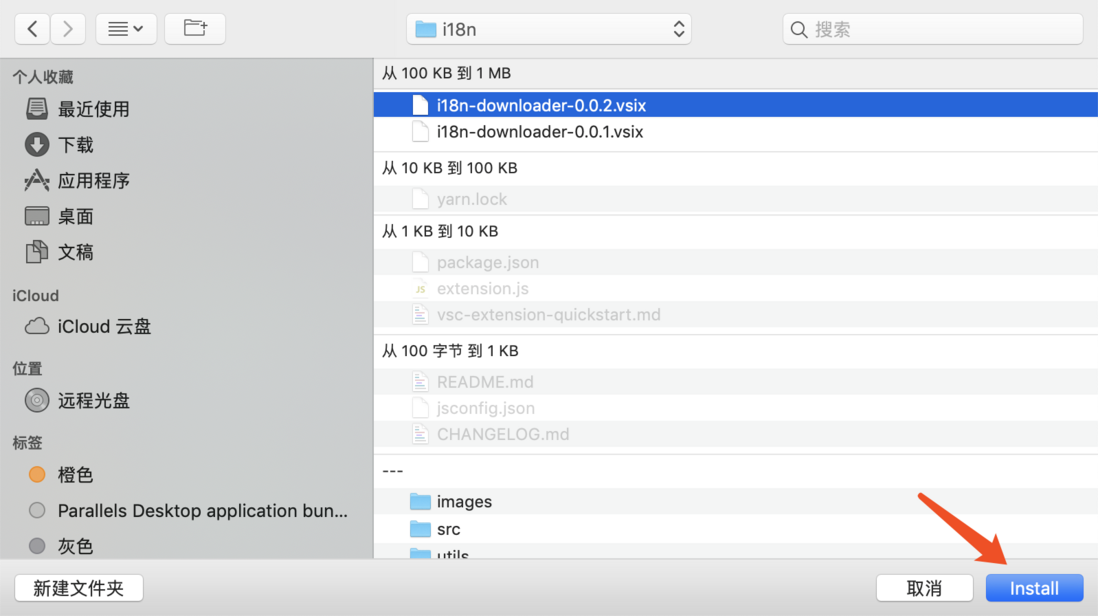
Task: Click the vsc-extension-quickstart.md file row
Action: pos(735,315)
